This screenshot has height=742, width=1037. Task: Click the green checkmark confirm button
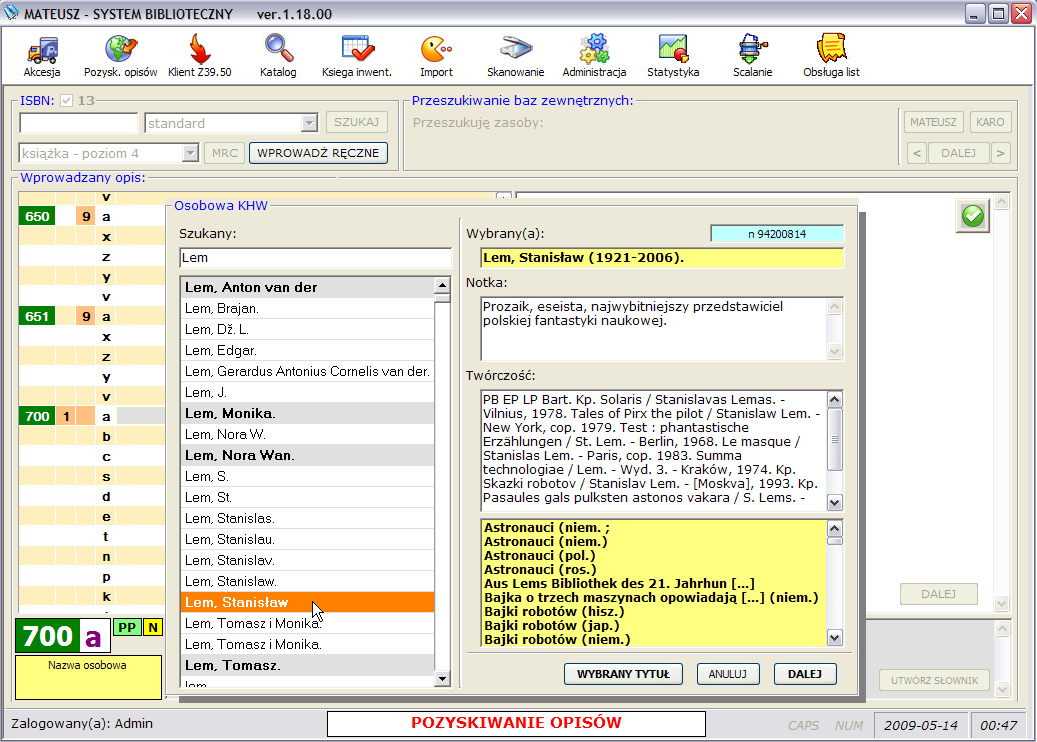(972, 215)
